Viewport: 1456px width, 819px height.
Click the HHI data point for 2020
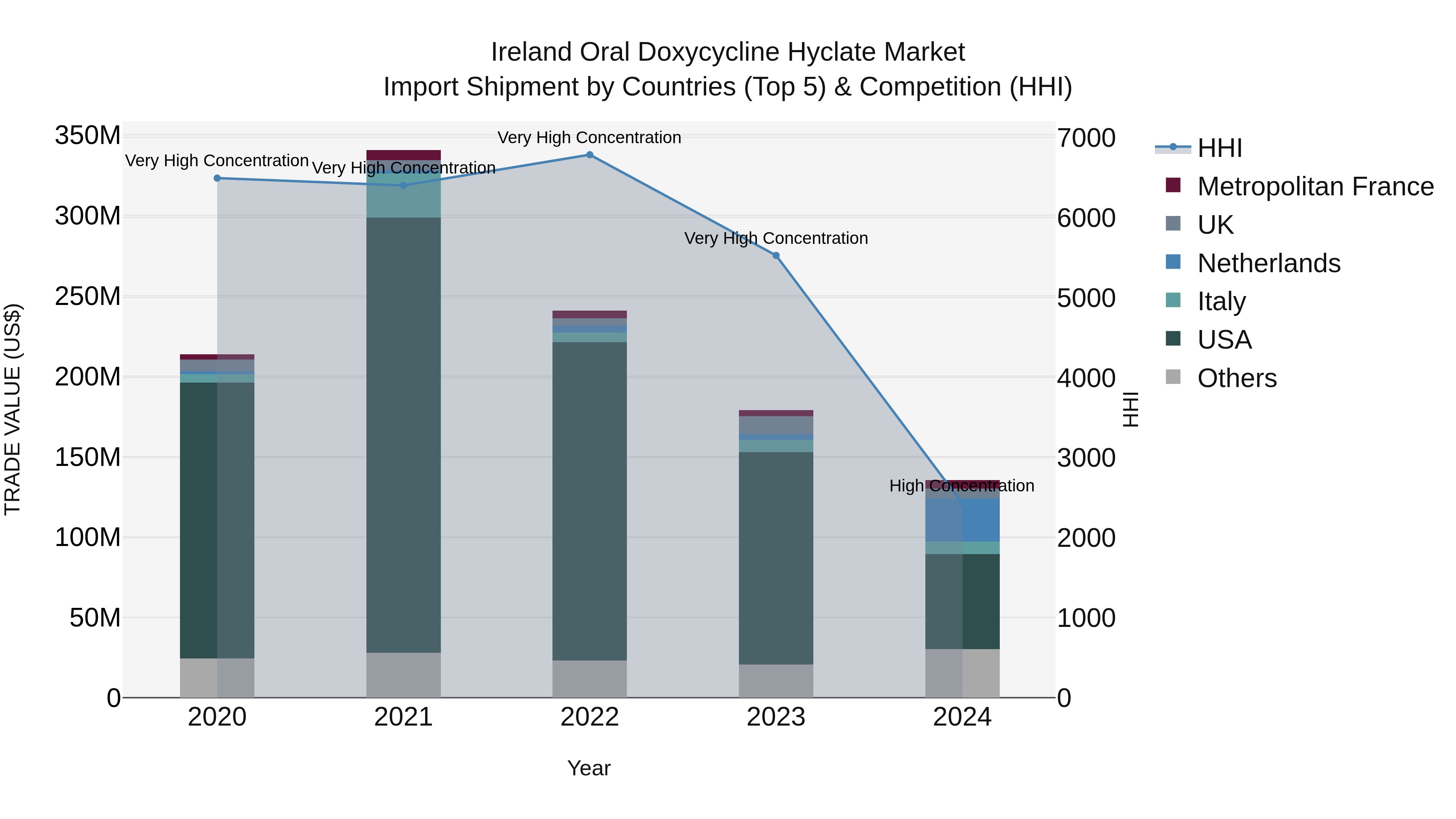pyautogui.click(x=217, y=178)
